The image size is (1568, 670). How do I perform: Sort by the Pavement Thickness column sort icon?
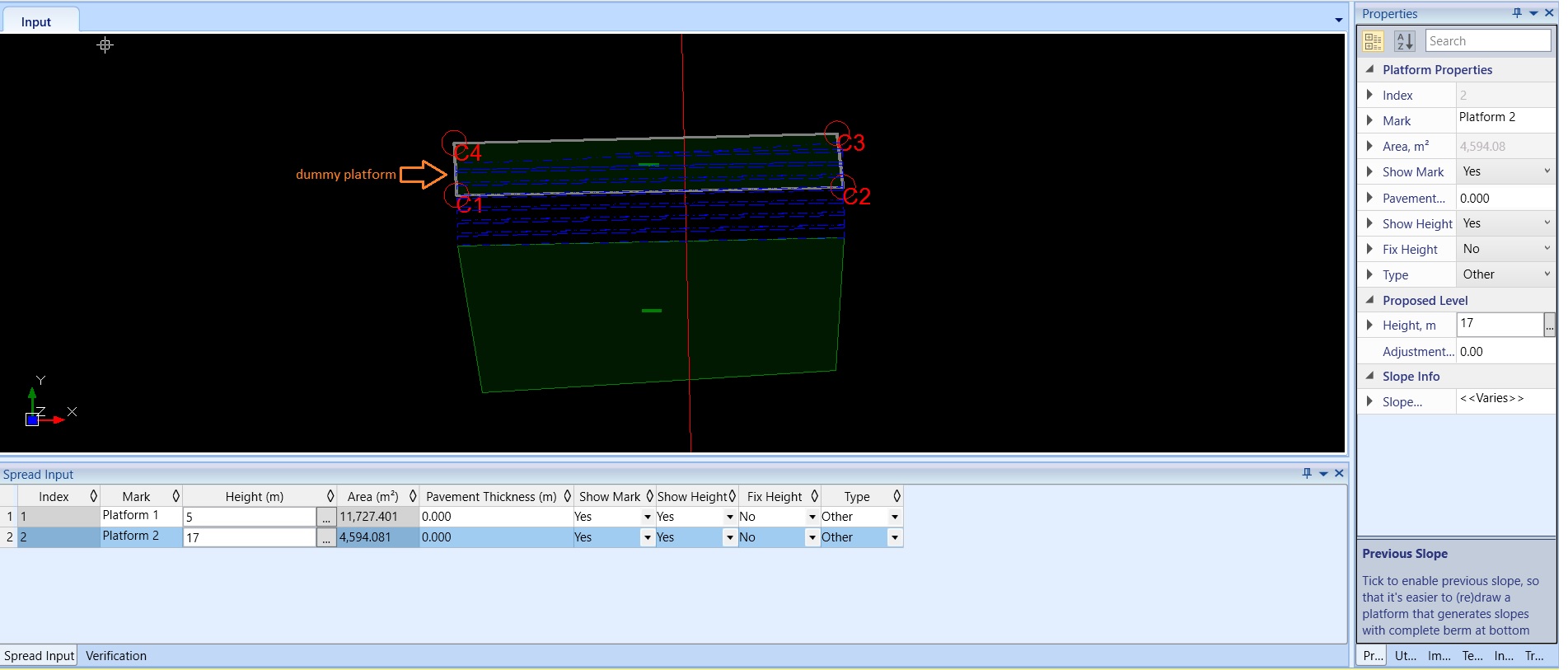567,496
